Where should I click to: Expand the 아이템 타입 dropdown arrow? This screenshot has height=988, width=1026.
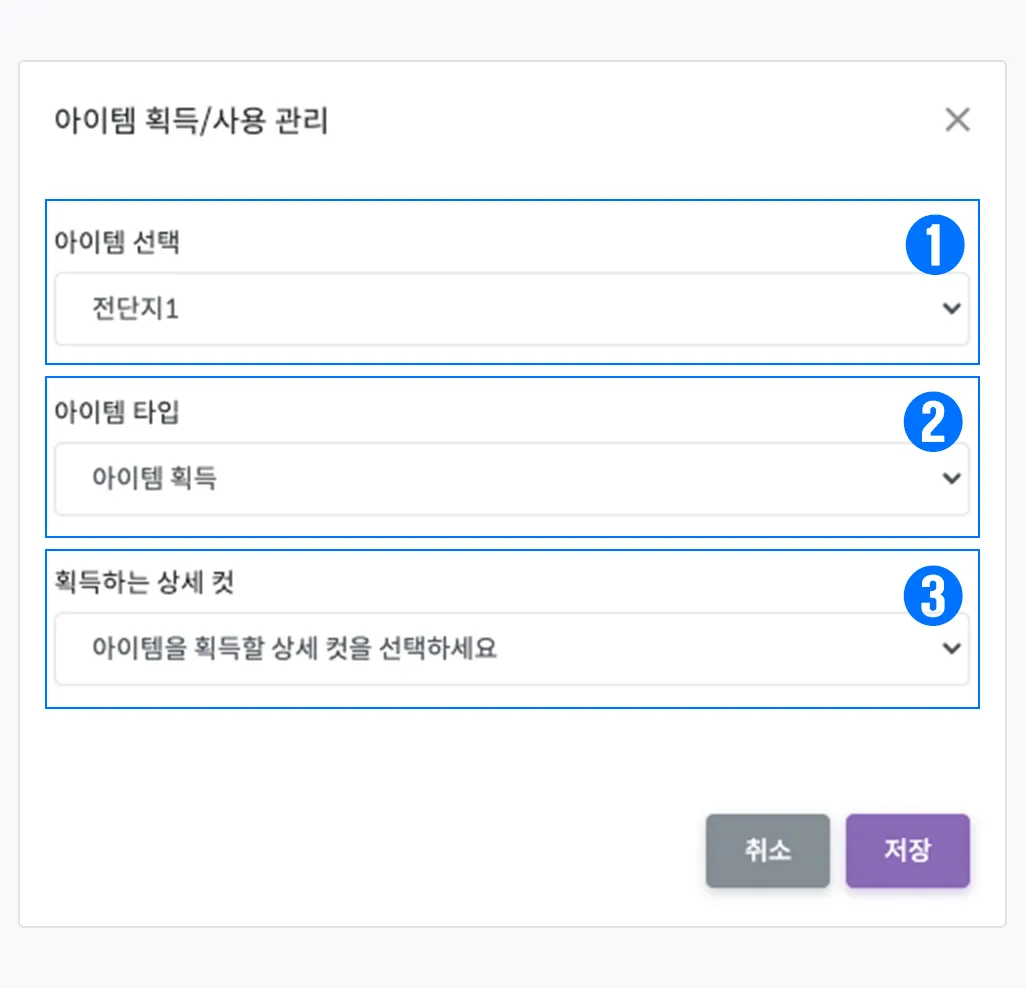(x=951, y=479)
